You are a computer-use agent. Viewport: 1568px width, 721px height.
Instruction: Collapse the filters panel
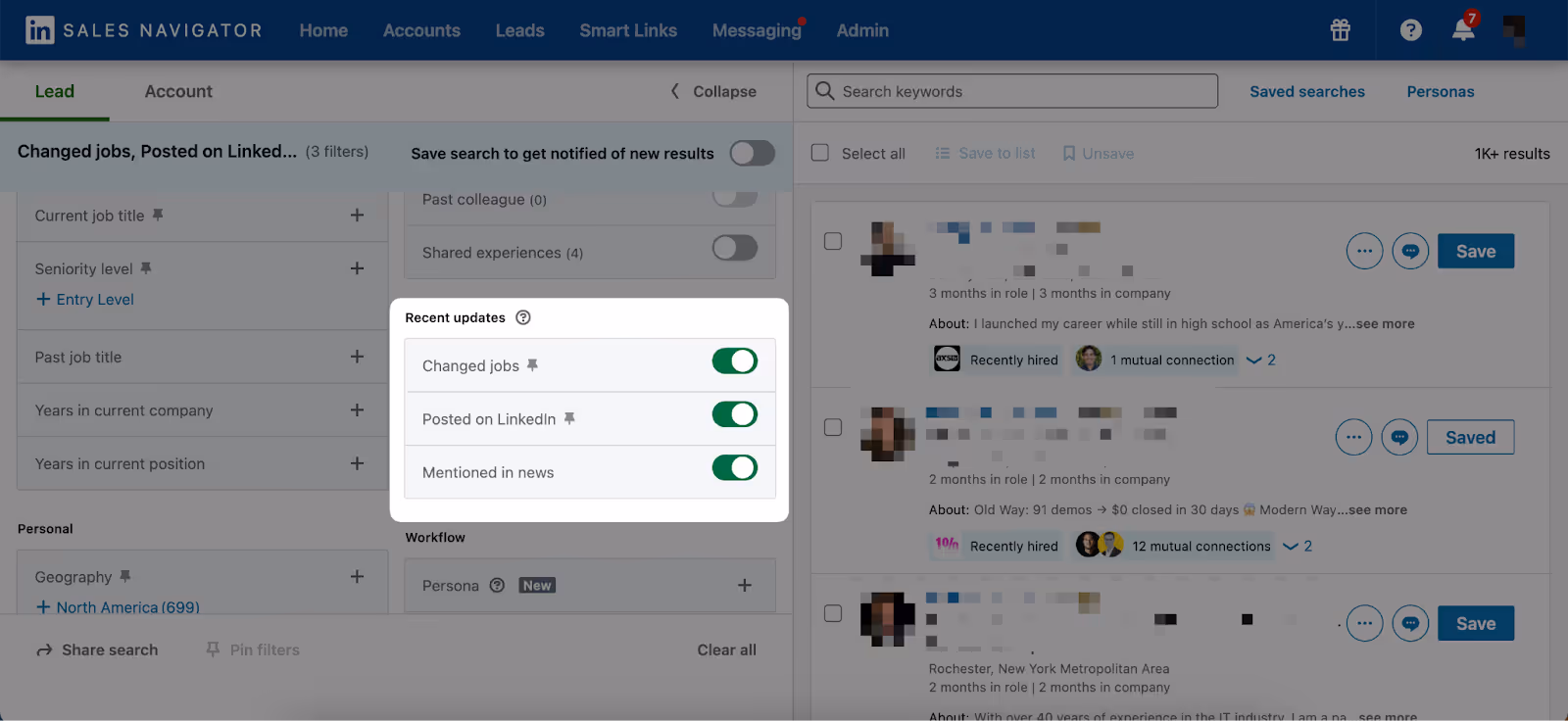tap(713, 91)
